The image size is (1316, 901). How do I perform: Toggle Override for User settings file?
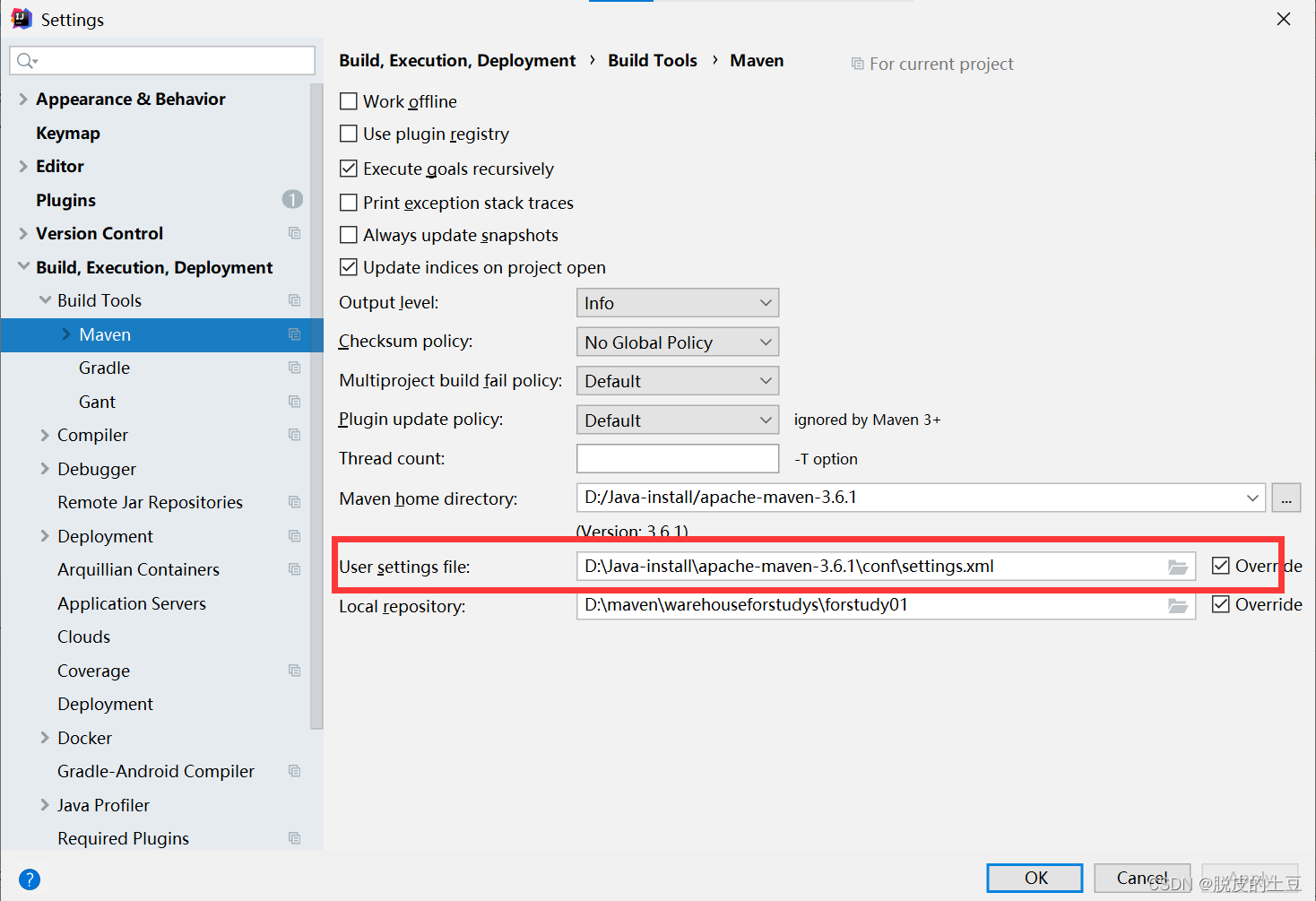(1220, 566)
